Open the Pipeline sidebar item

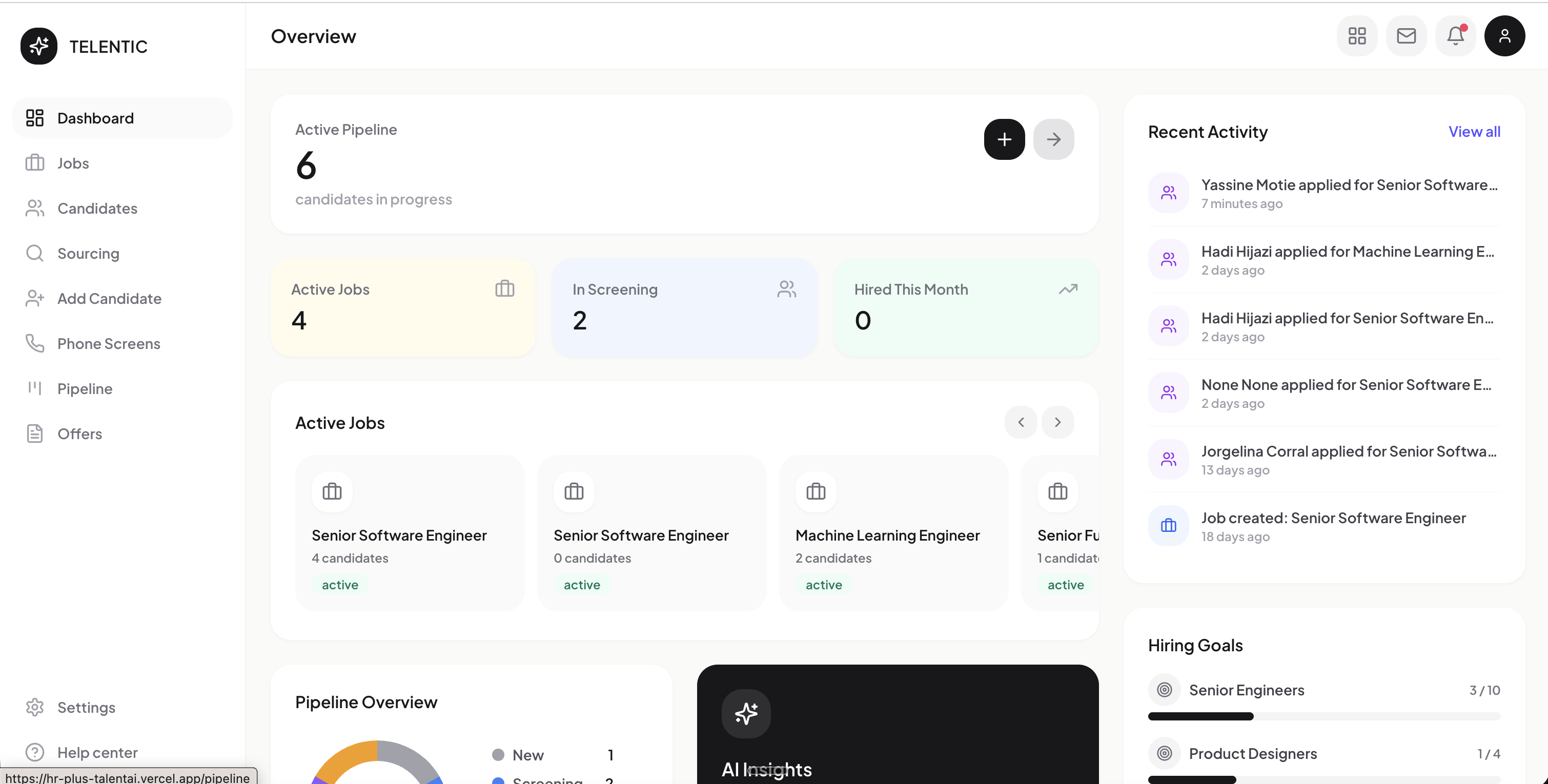pyautogui.click(x=85, y=389)
